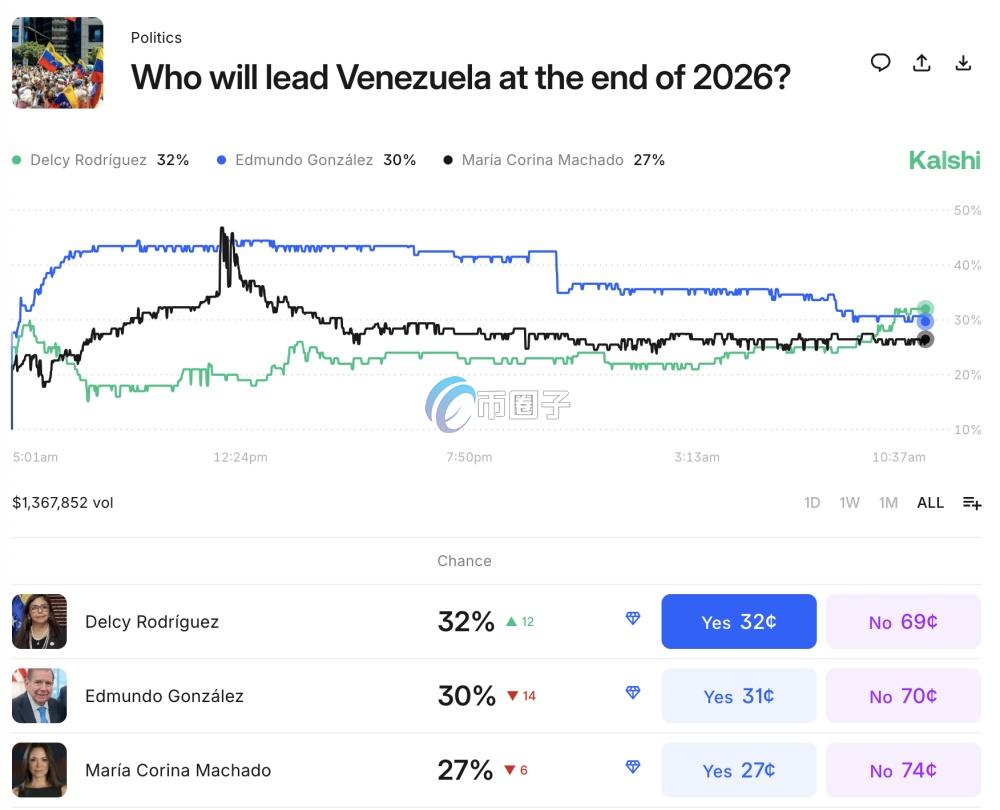Buy Yes 27¢ for María Corina Machado
The image size is (1000, 810).
point(739,770)
